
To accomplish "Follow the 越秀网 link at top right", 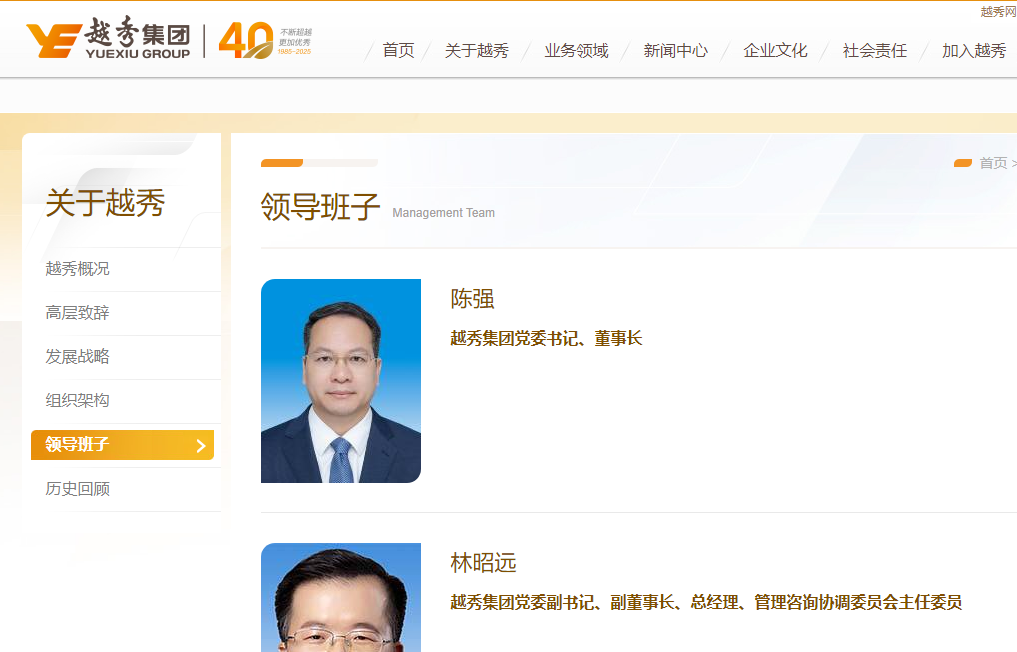I will 998,12.
